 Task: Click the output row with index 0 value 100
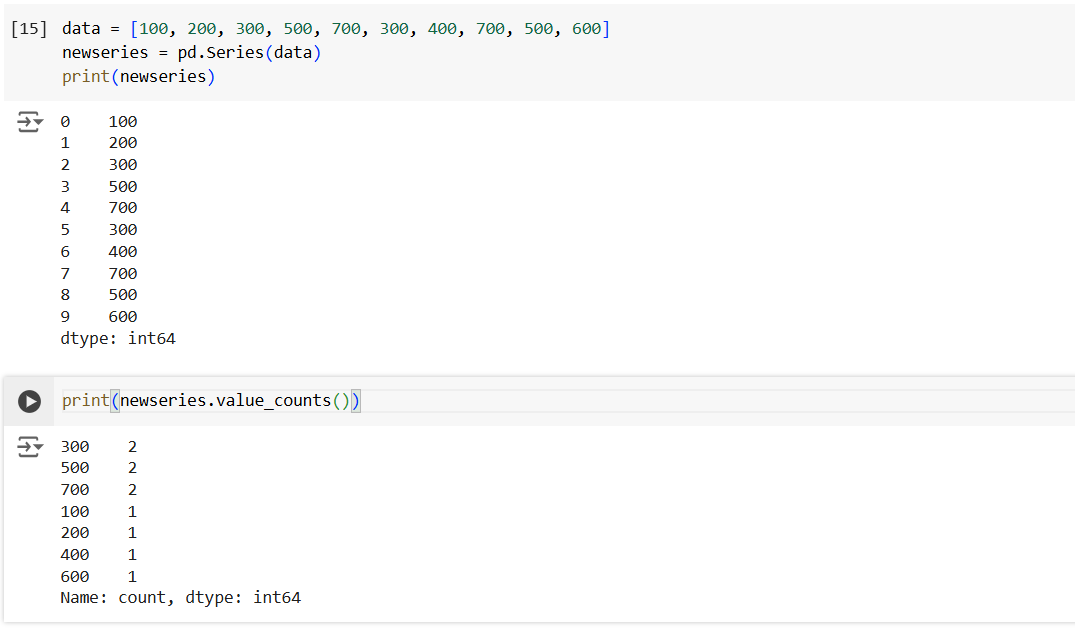[98, 122]
